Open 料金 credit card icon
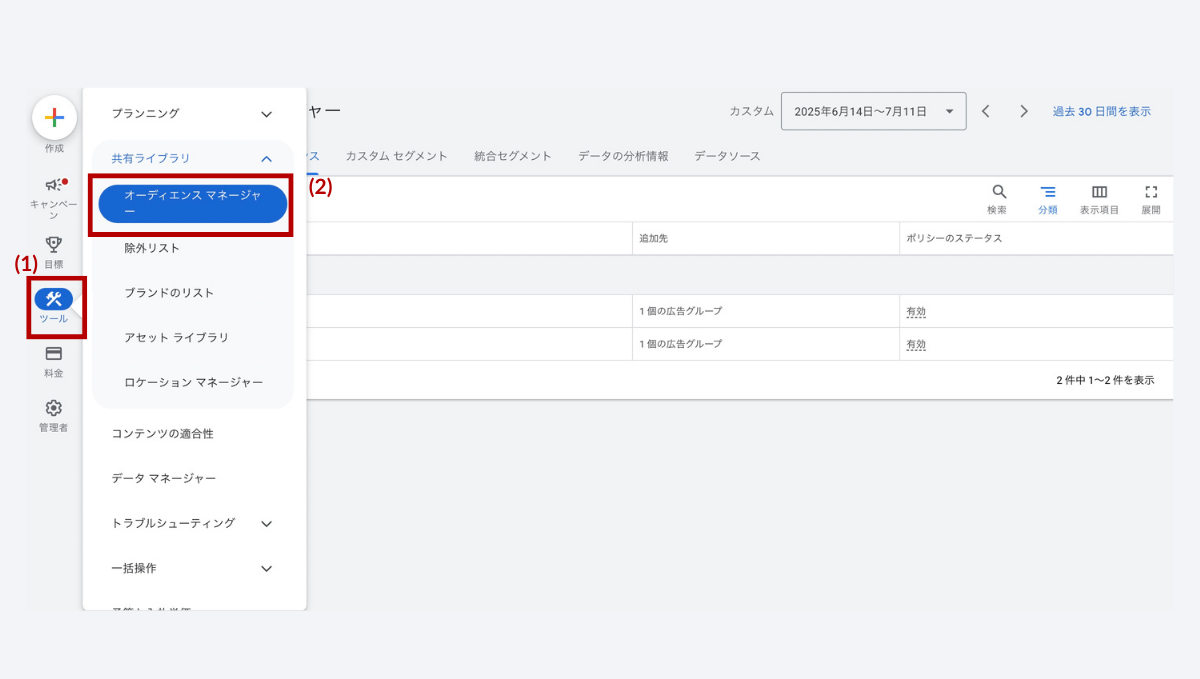The width and height of the screenshot is (1200, 679). 54,353
